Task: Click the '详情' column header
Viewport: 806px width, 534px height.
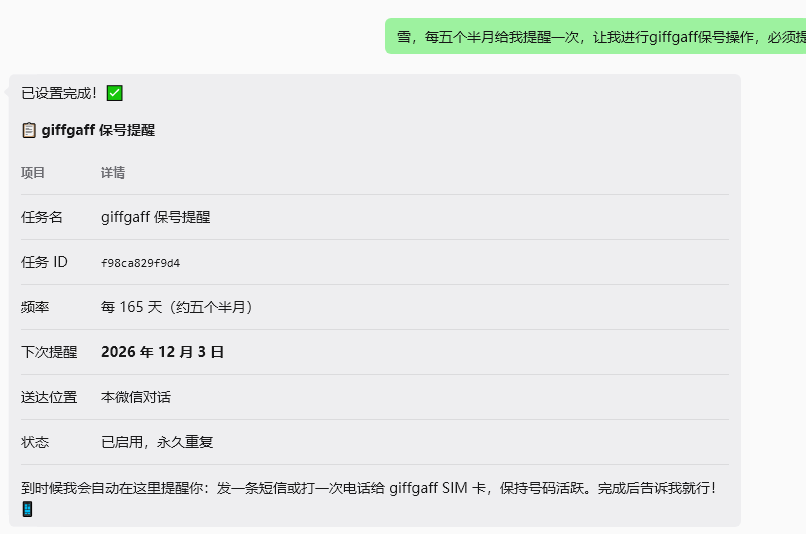Action: (x=113, y=173)
